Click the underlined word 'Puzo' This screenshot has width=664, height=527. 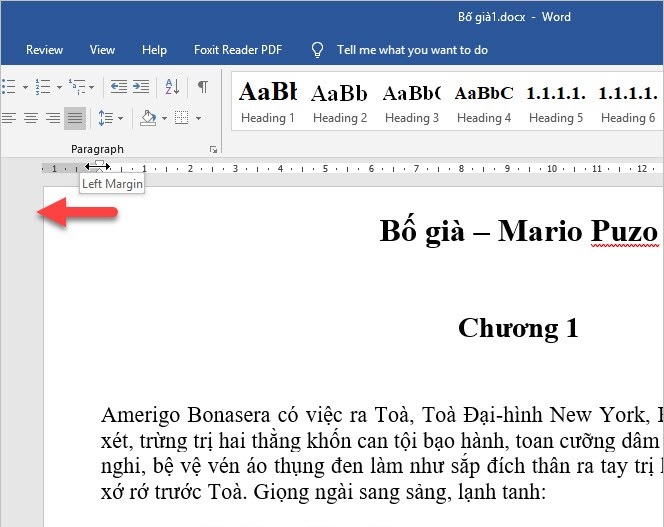point(625,231)
